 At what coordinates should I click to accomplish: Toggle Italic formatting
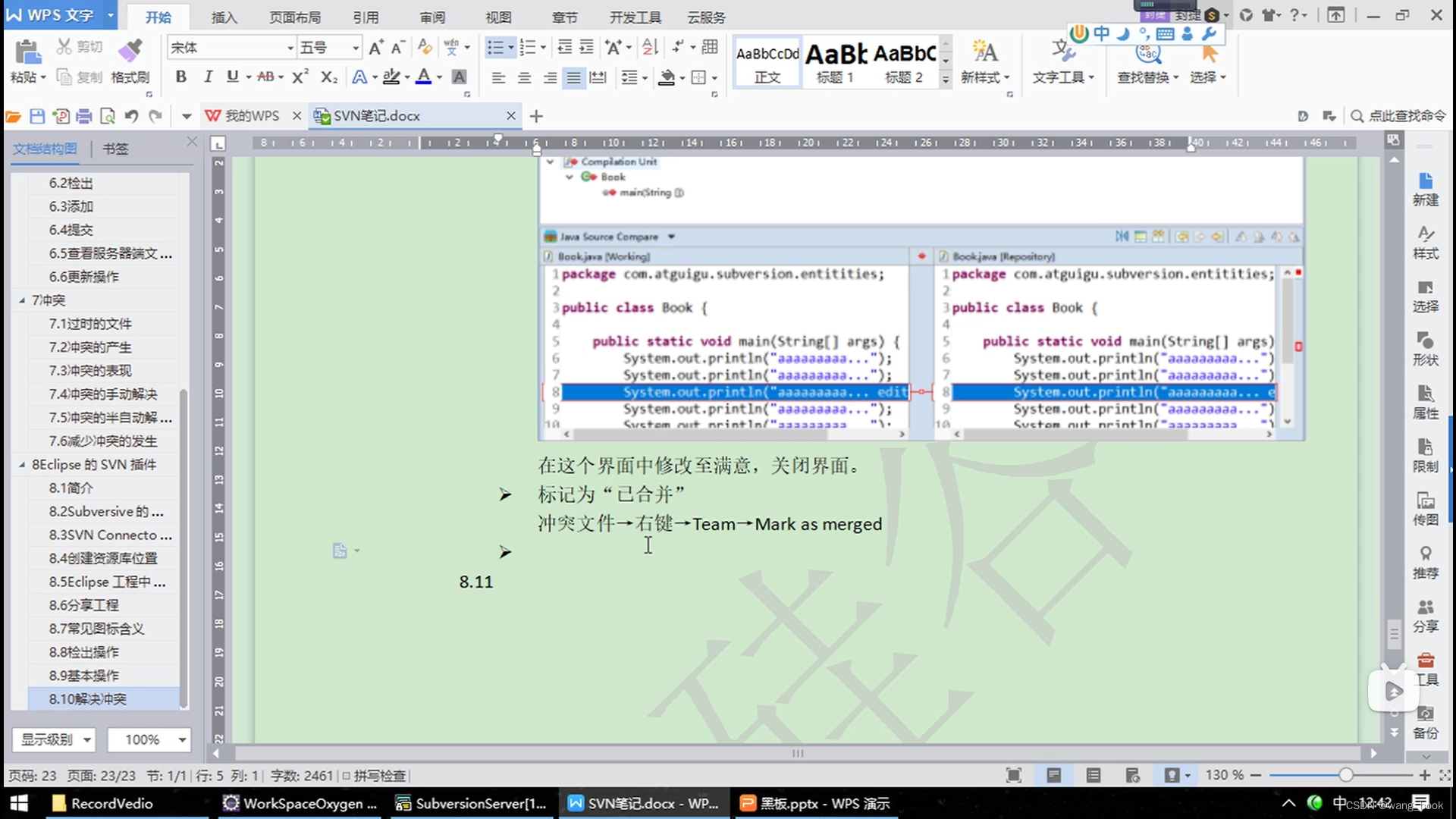click(207, 77)
